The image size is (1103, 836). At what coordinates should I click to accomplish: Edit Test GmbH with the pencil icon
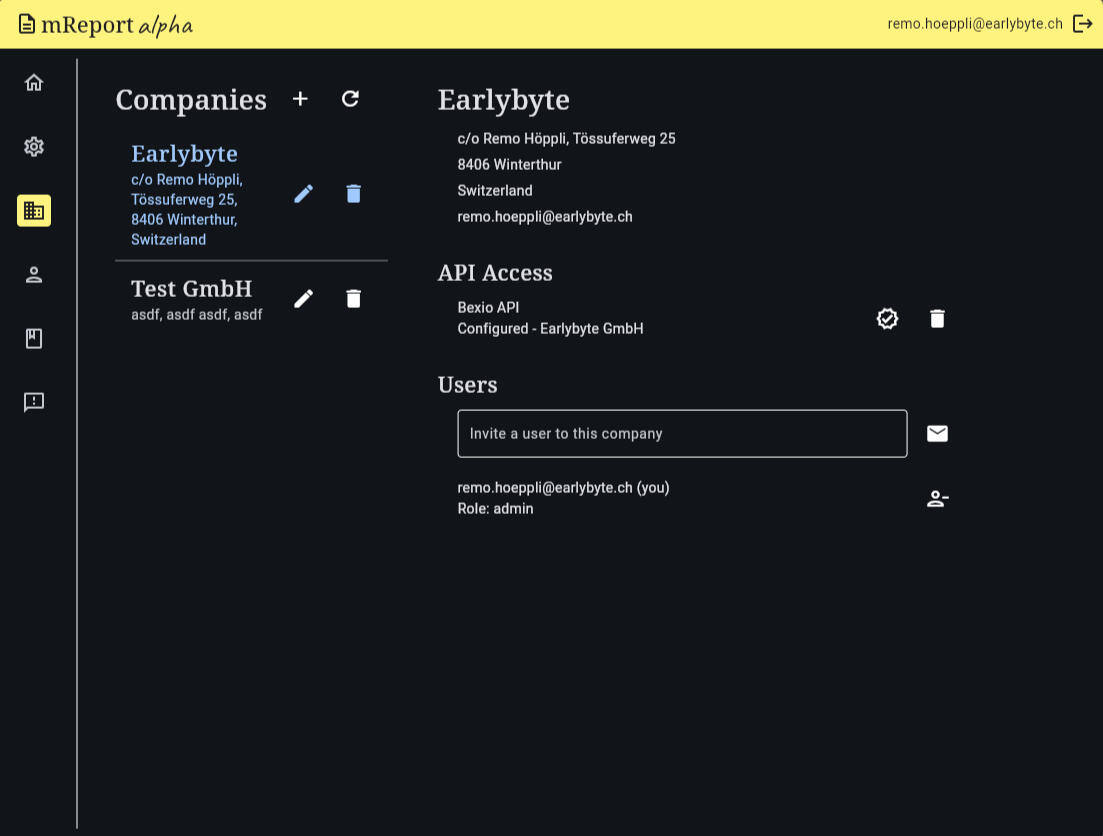click(x=304, y=298)
